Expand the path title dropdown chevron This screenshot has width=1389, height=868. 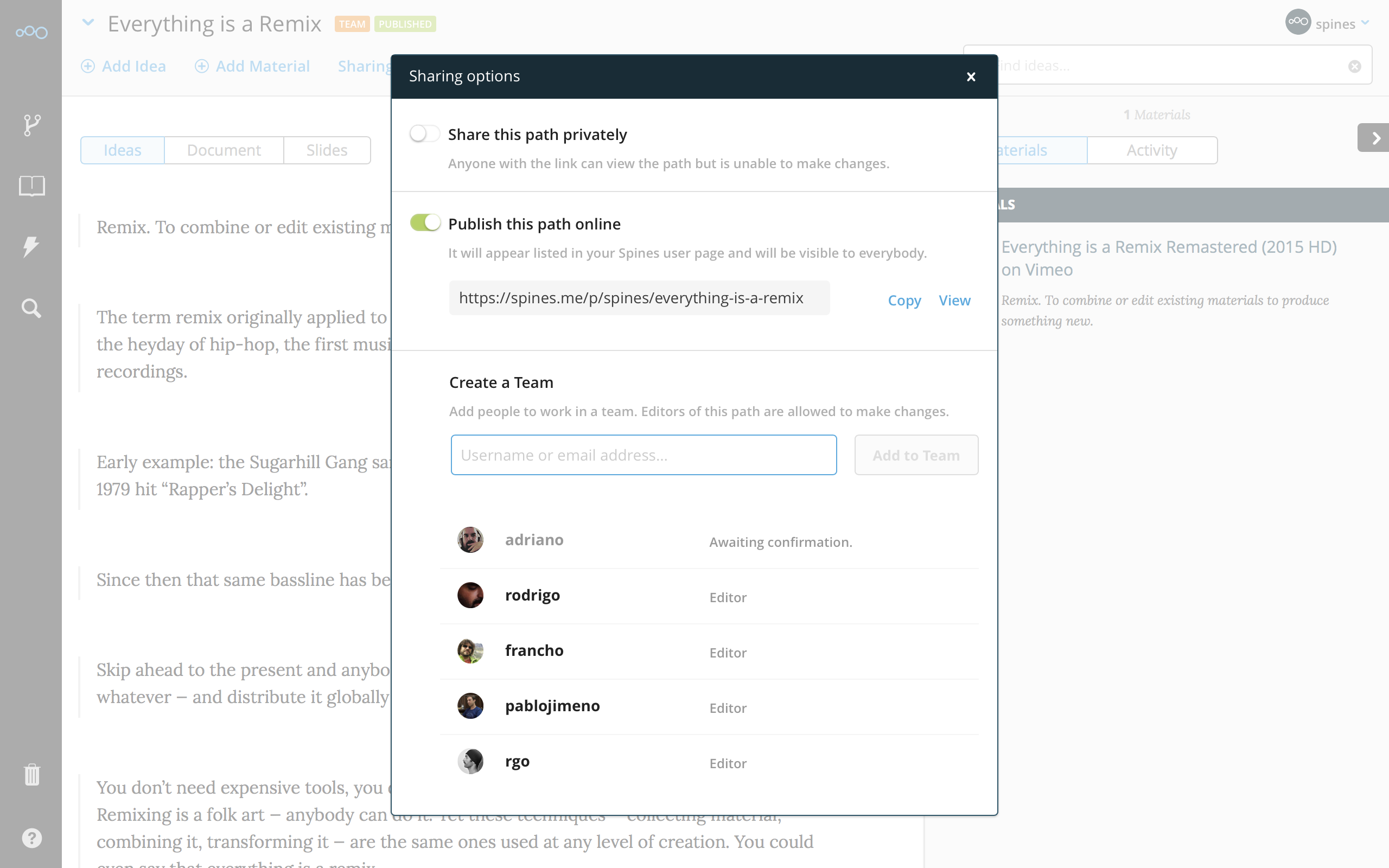click(x=88, y=23)
